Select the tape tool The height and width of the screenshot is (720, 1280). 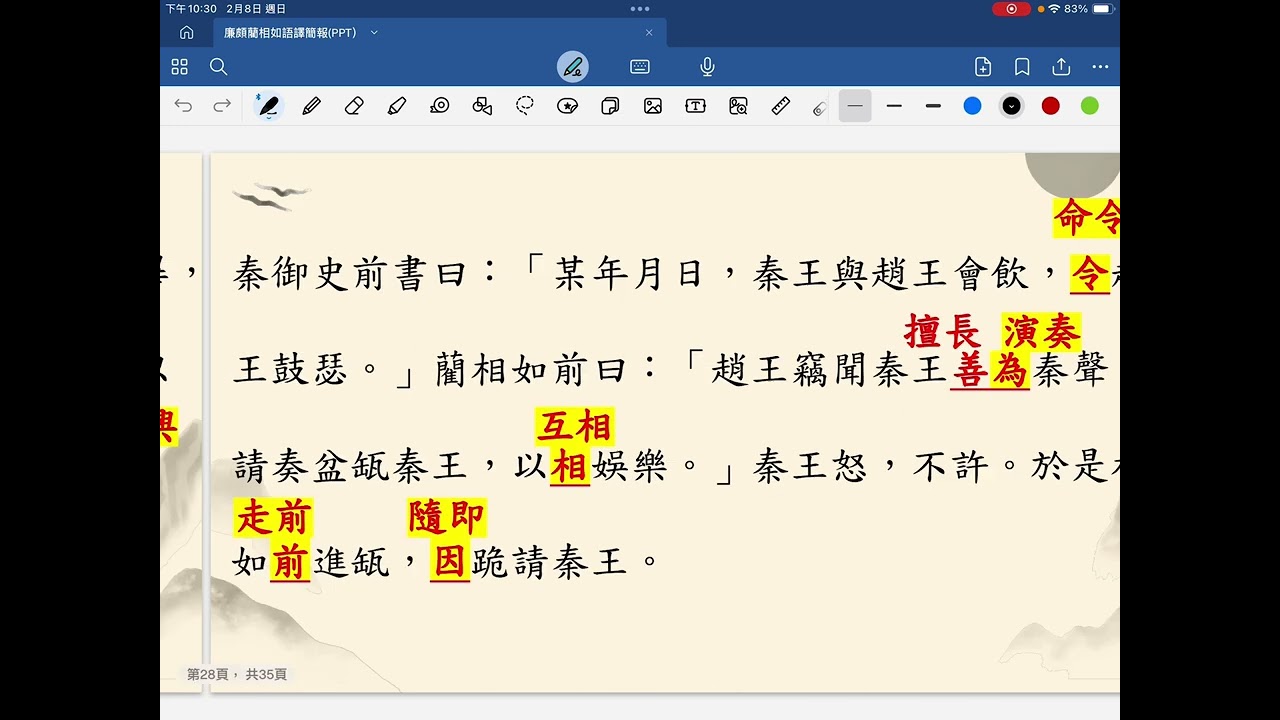click(440, 105)
